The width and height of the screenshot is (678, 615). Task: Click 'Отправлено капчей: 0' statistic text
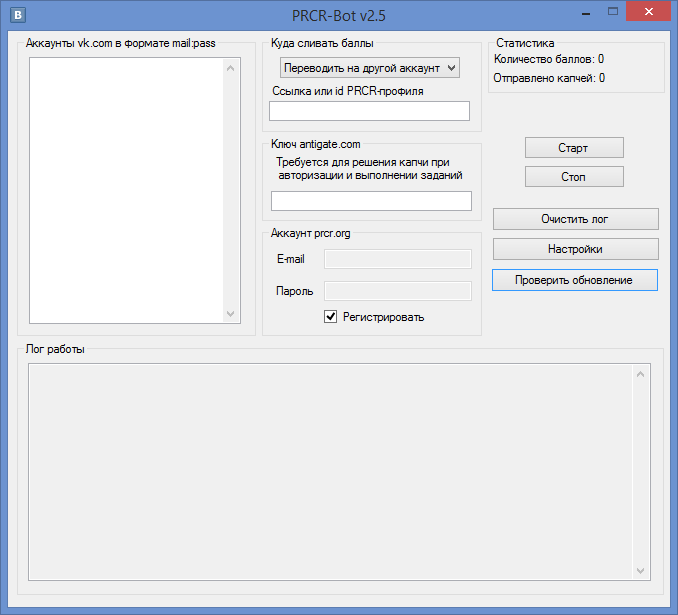point(549,78)
